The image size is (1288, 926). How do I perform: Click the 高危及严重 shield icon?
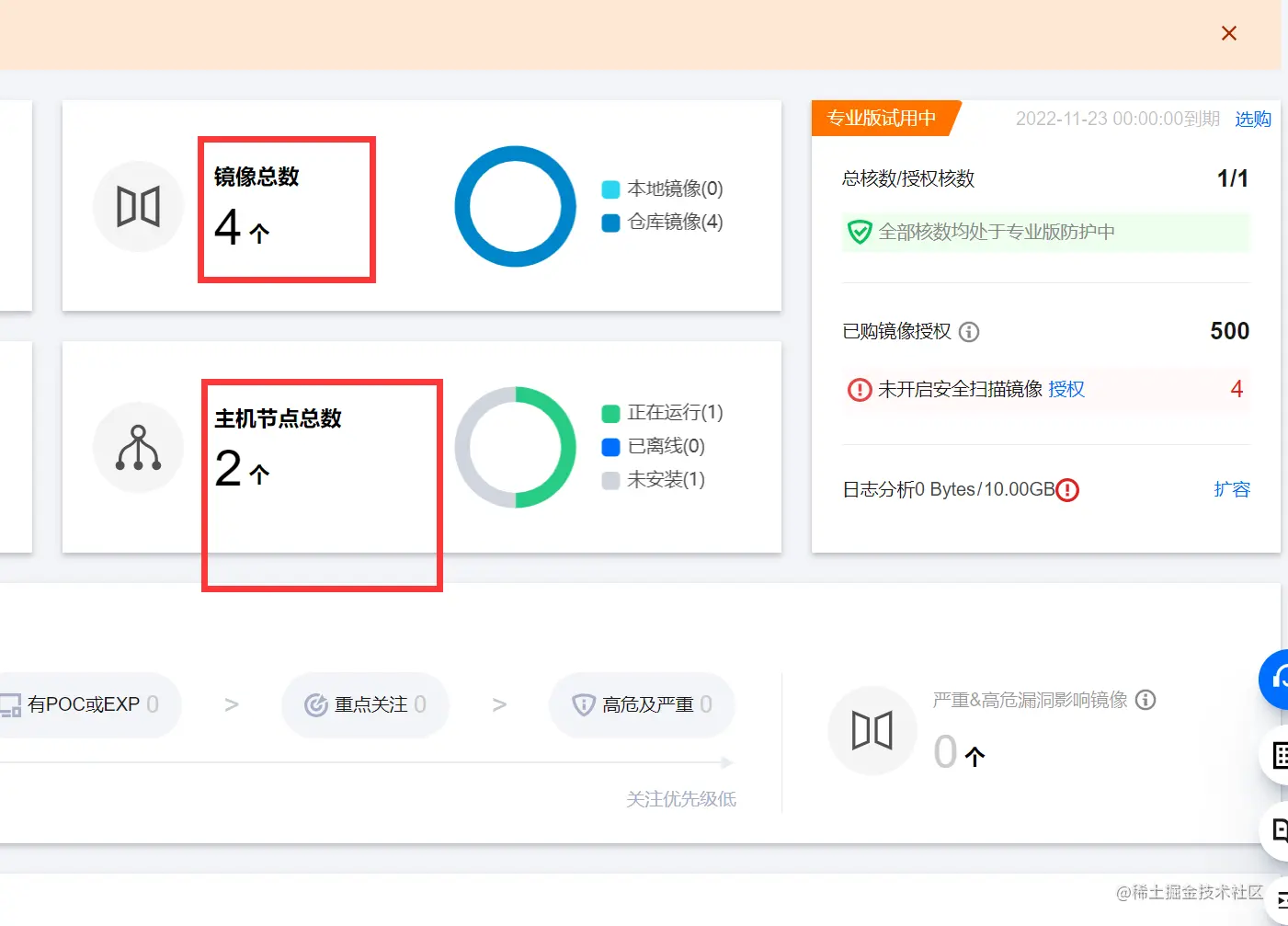tap(584, 705)
